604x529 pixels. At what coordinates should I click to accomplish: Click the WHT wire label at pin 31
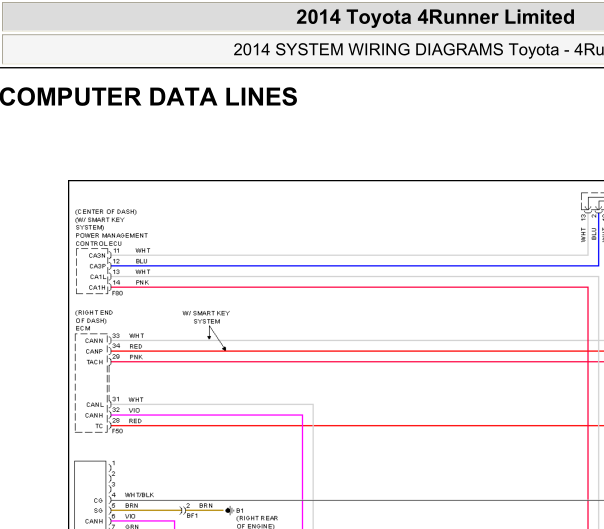click(x=136, y=400)
